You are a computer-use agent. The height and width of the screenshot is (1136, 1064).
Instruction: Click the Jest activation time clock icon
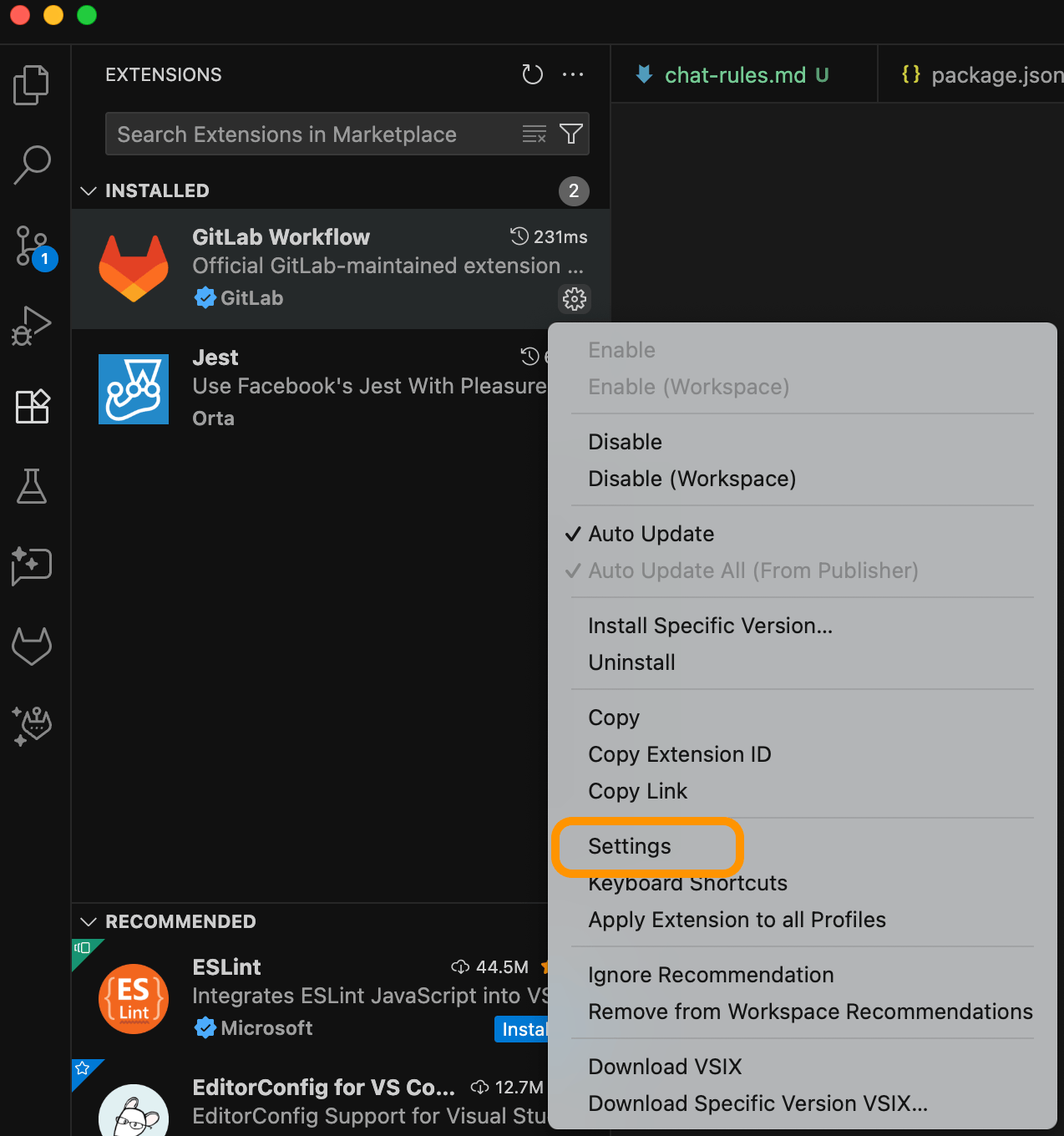click(x=529, y=357)
